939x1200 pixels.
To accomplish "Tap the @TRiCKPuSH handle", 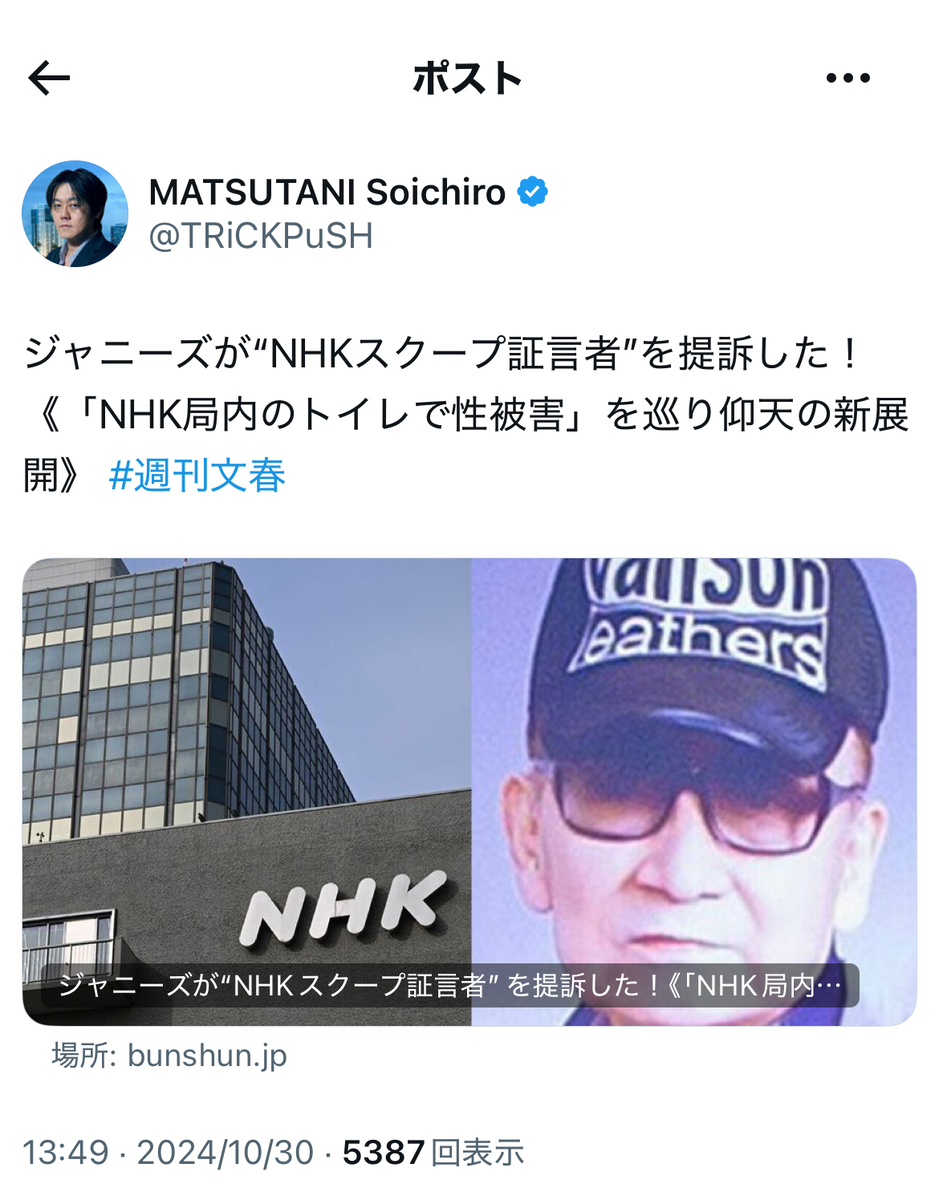I will point(260,236).
